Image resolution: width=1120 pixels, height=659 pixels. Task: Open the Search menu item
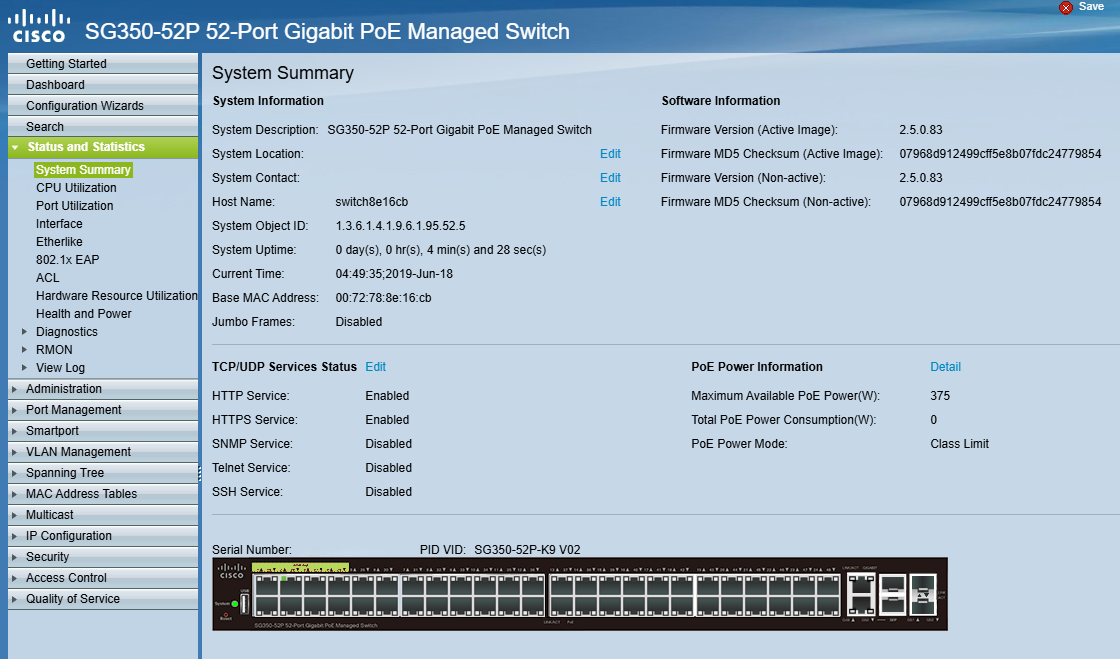[x=103, y=126]
